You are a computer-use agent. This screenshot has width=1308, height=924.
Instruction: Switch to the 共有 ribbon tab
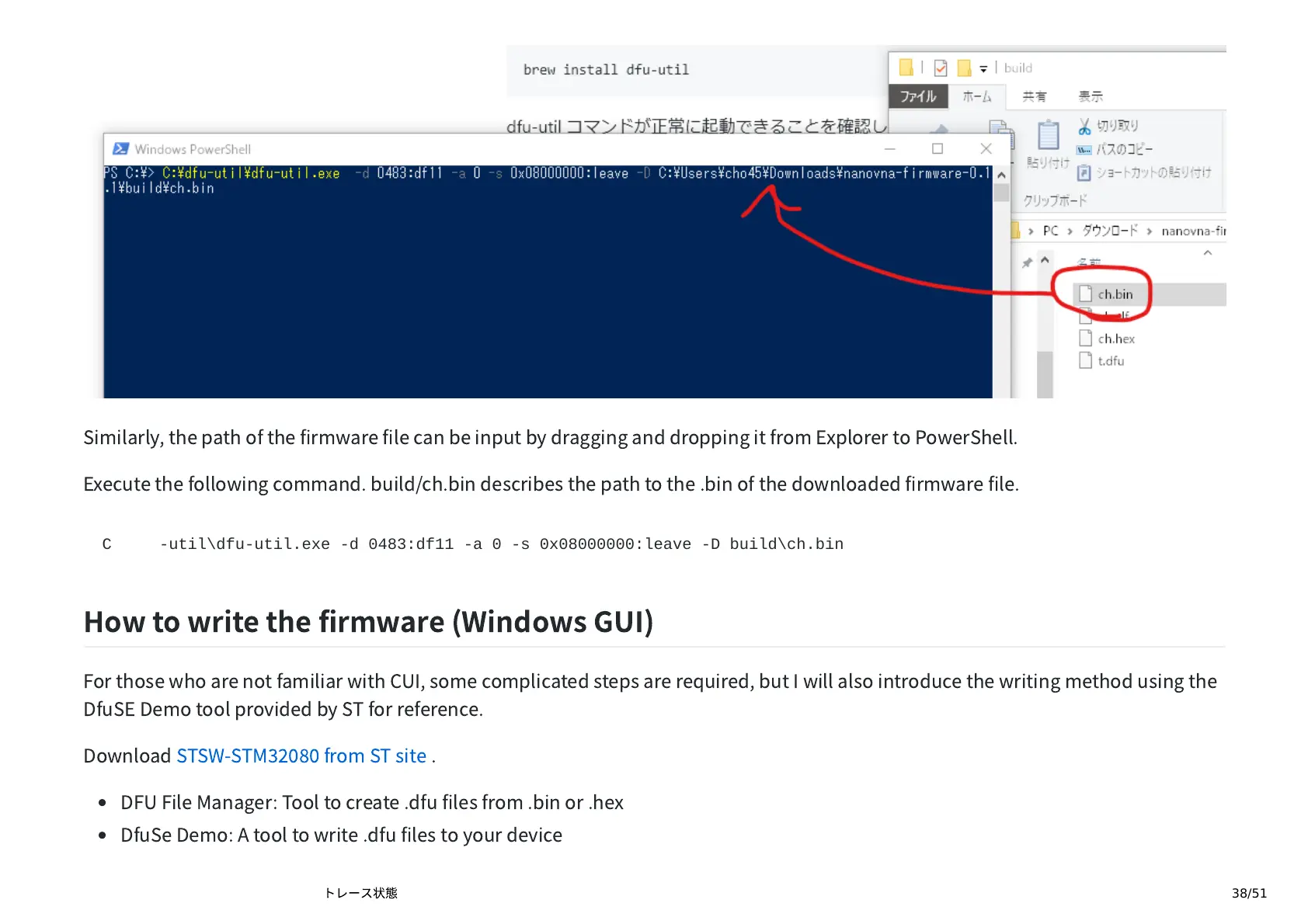point(1034,96)
